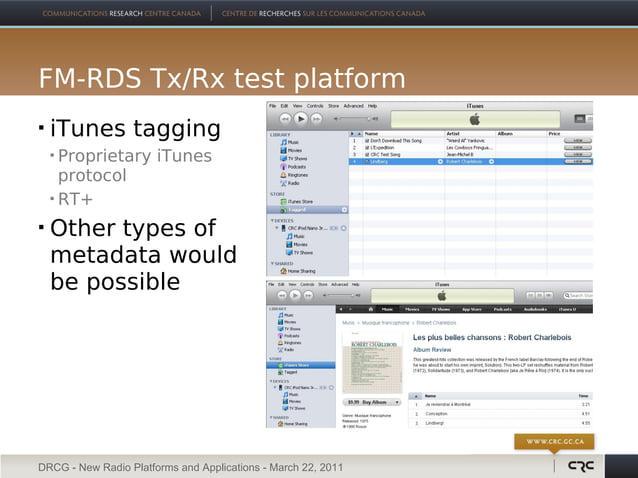This screenshot has height=478, width=638.
Task: Open the Advanced menu in the upper iTunes window
Action: tap(353, 105)
